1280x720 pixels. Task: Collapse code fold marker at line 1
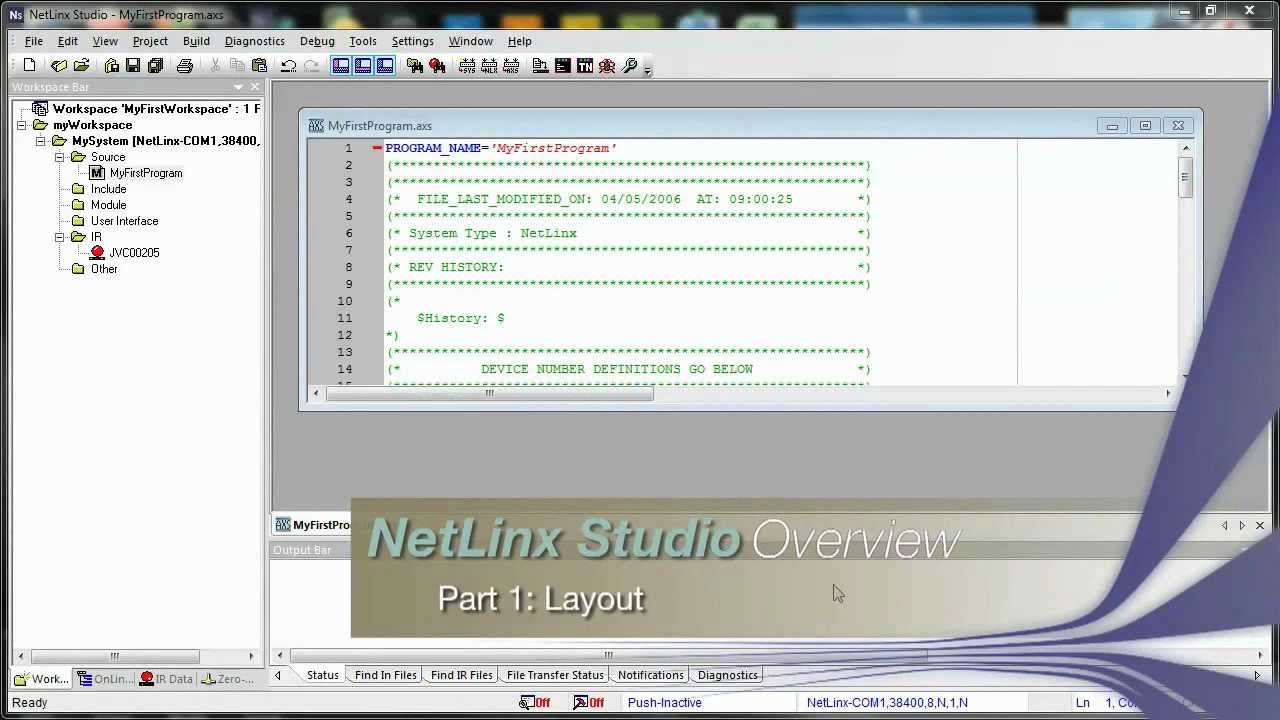click(x=377, y=148)
